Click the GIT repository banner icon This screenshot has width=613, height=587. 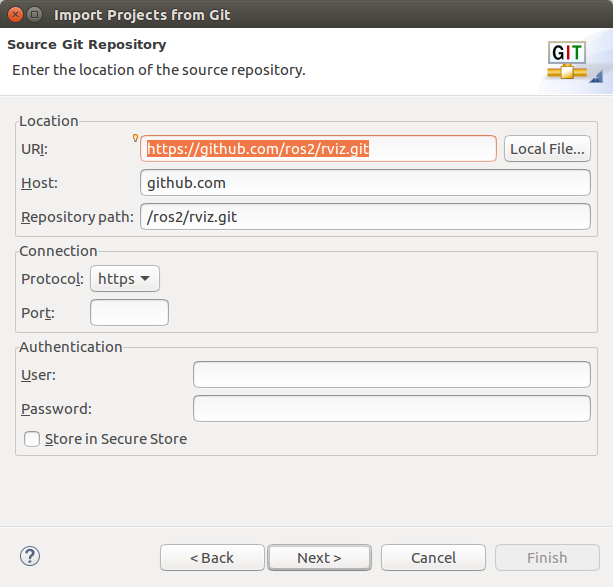point(574,61)
